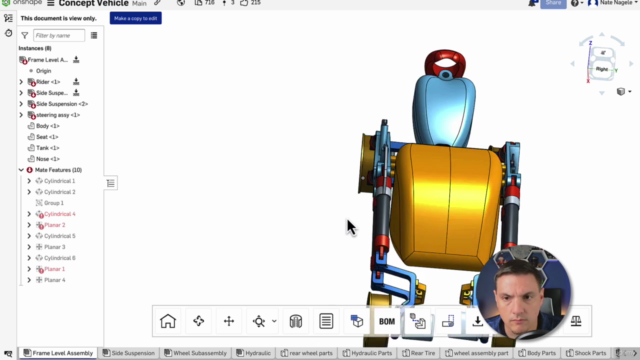Click the dashed-box move face toolbar icon
The image size is (640, 360).
pos(448,321)
